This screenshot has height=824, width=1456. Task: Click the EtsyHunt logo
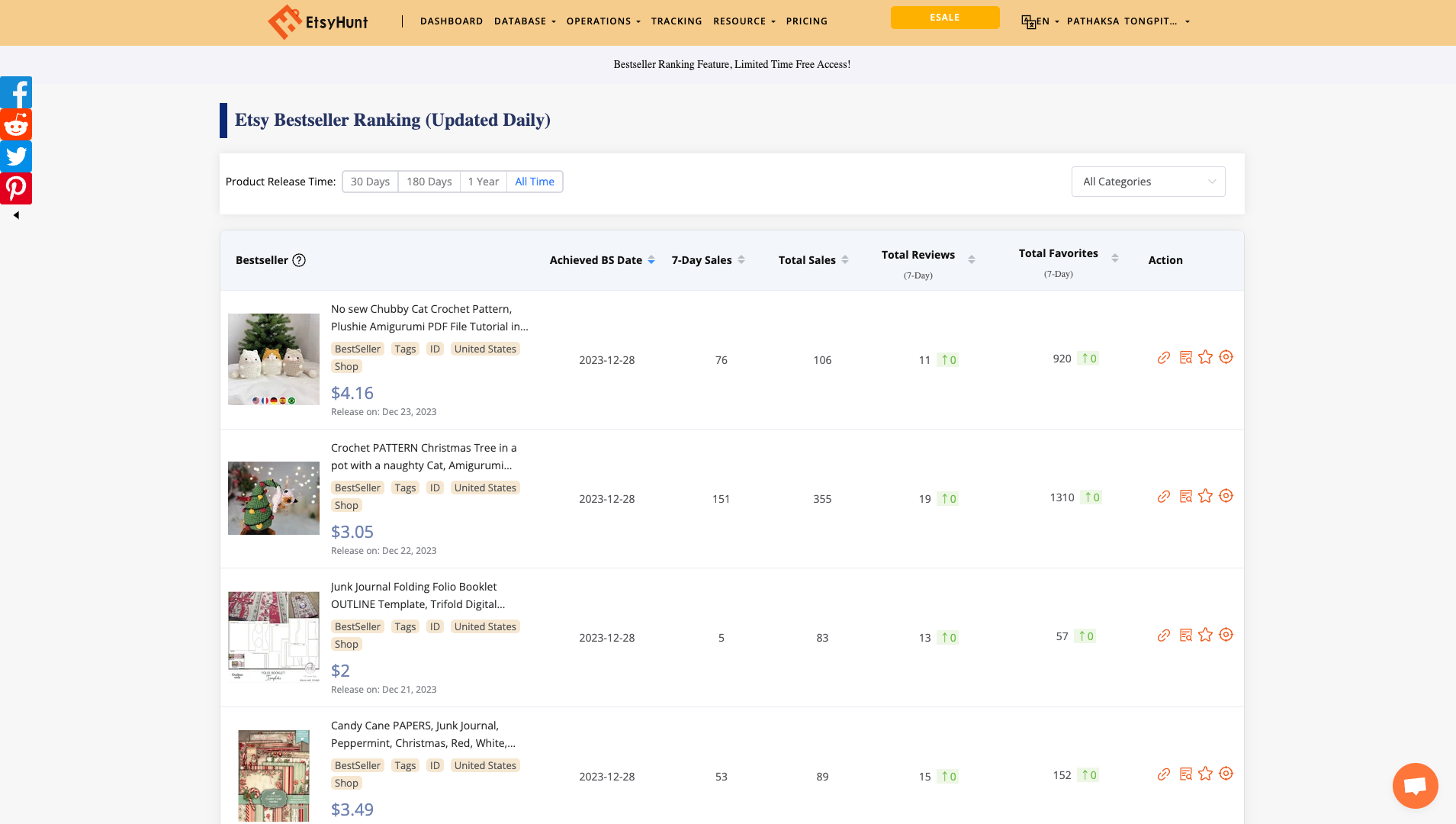(x=317, y=22)
